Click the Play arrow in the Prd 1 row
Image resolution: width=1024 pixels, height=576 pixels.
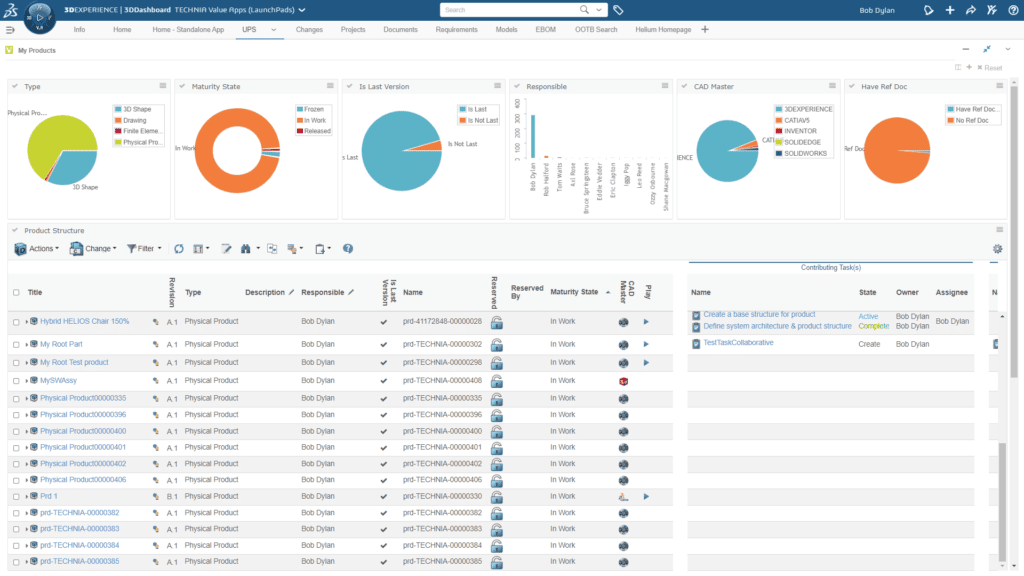click(646, 496)
